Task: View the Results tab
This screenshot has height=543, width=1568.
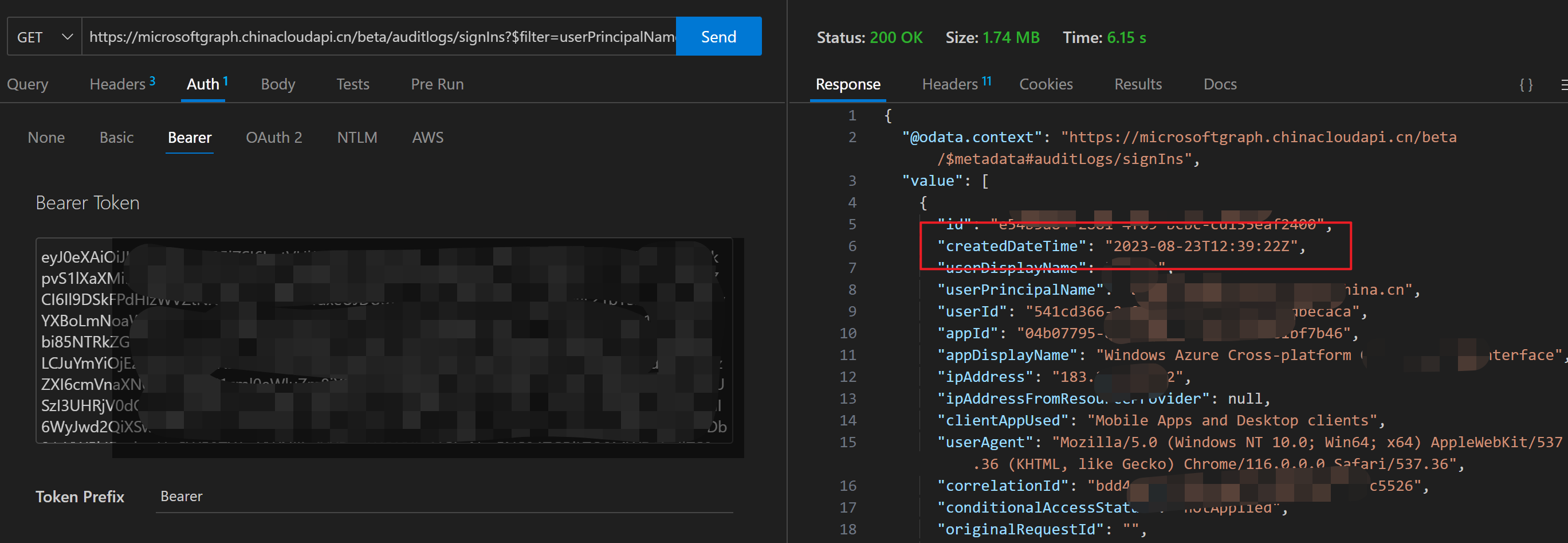Action: pos(1138,84)
